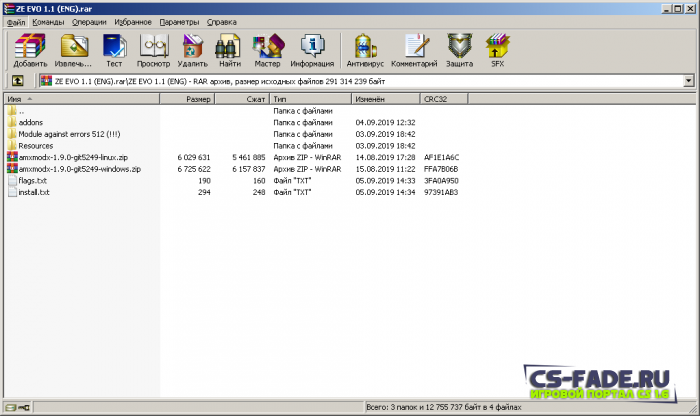Image resolution: width=700 pixels, height=416 pixels.
Task: Click date 04.09.2019 12:32
Action: 385,122
